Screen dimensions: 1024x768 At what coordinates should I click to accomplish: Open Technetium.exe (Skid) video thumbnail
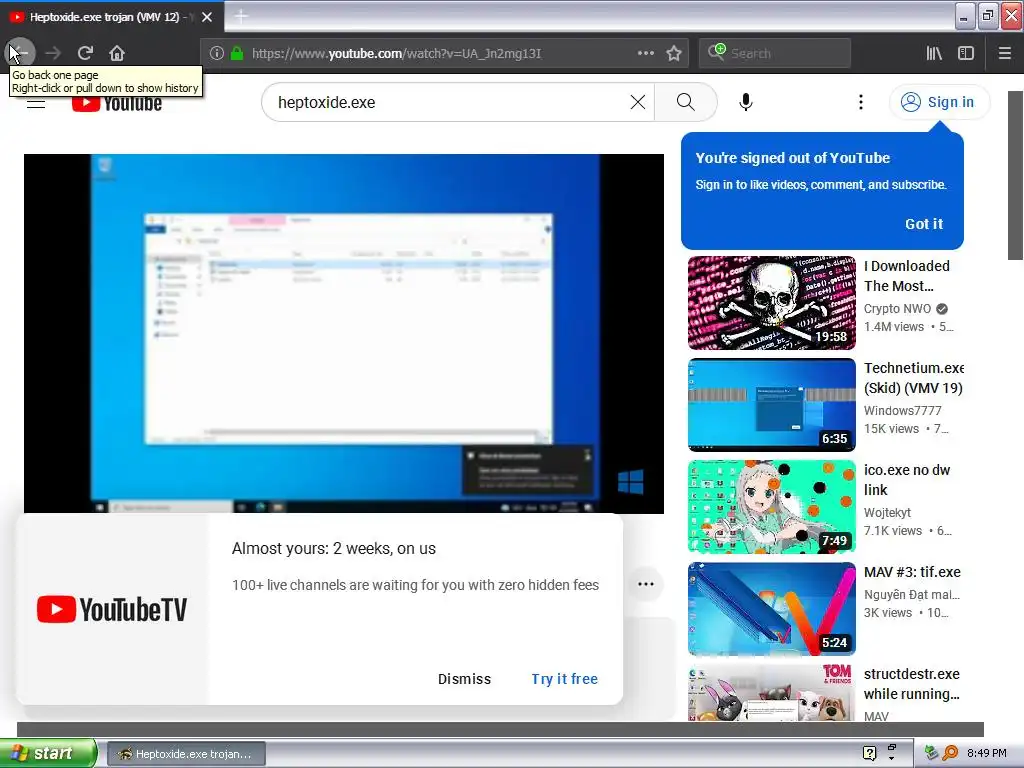point(771,405)
